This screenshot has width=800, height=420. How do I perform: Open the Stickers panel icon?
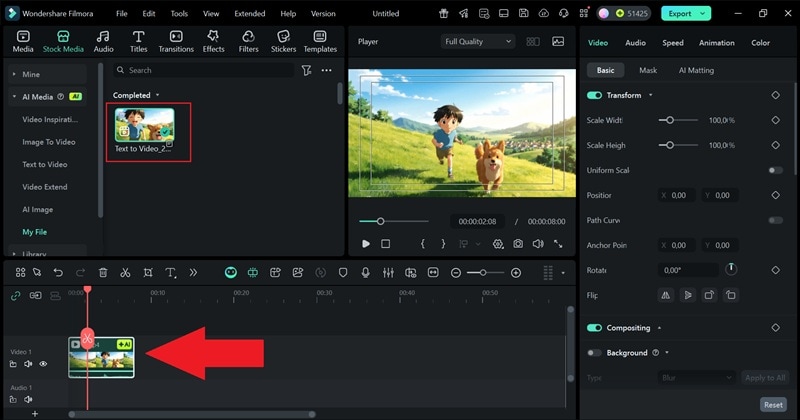pyautogui.click(x=283, y=36)
